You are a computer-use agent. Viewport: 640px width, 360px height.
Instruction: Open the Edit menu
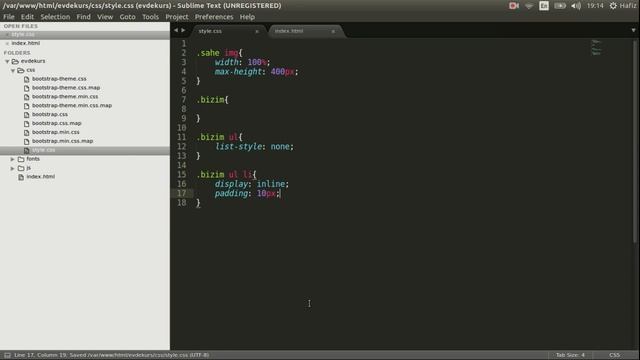27,17
